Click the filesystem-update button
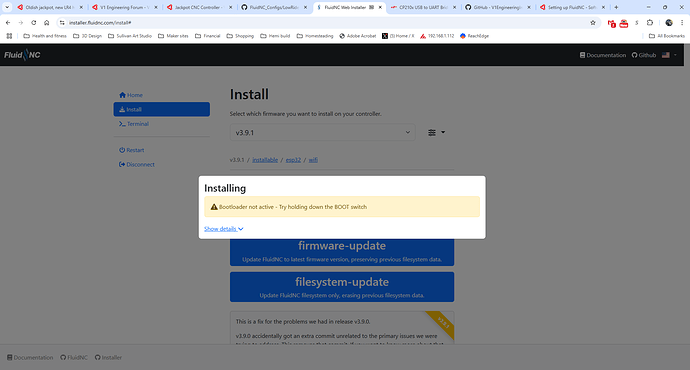690x370 pixels. pos(342,287)
